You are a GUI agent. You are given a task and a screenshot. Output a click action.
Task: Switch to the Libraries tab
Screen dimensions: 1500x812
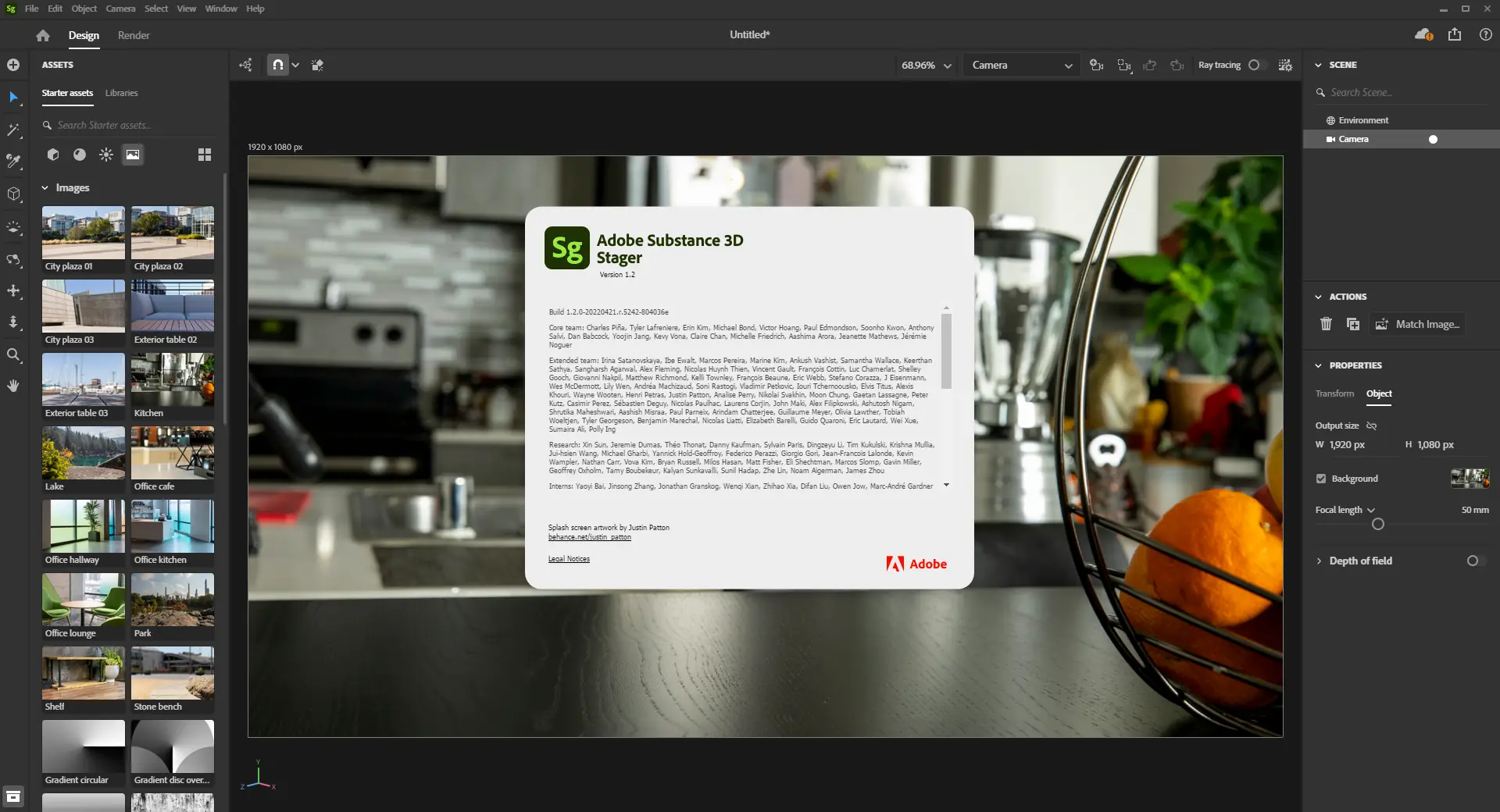[x=121, y=93]
